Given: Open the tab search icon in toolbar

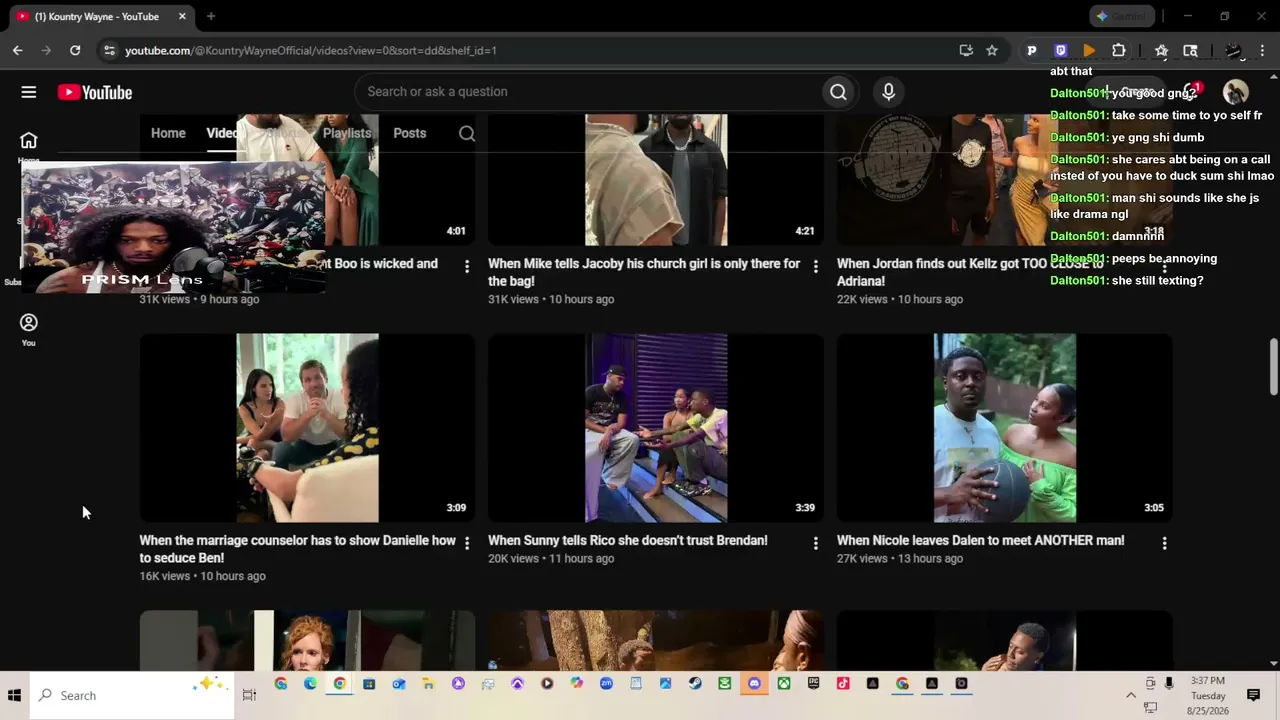Looking at the screenshot, I should [x=1190, y=50].
